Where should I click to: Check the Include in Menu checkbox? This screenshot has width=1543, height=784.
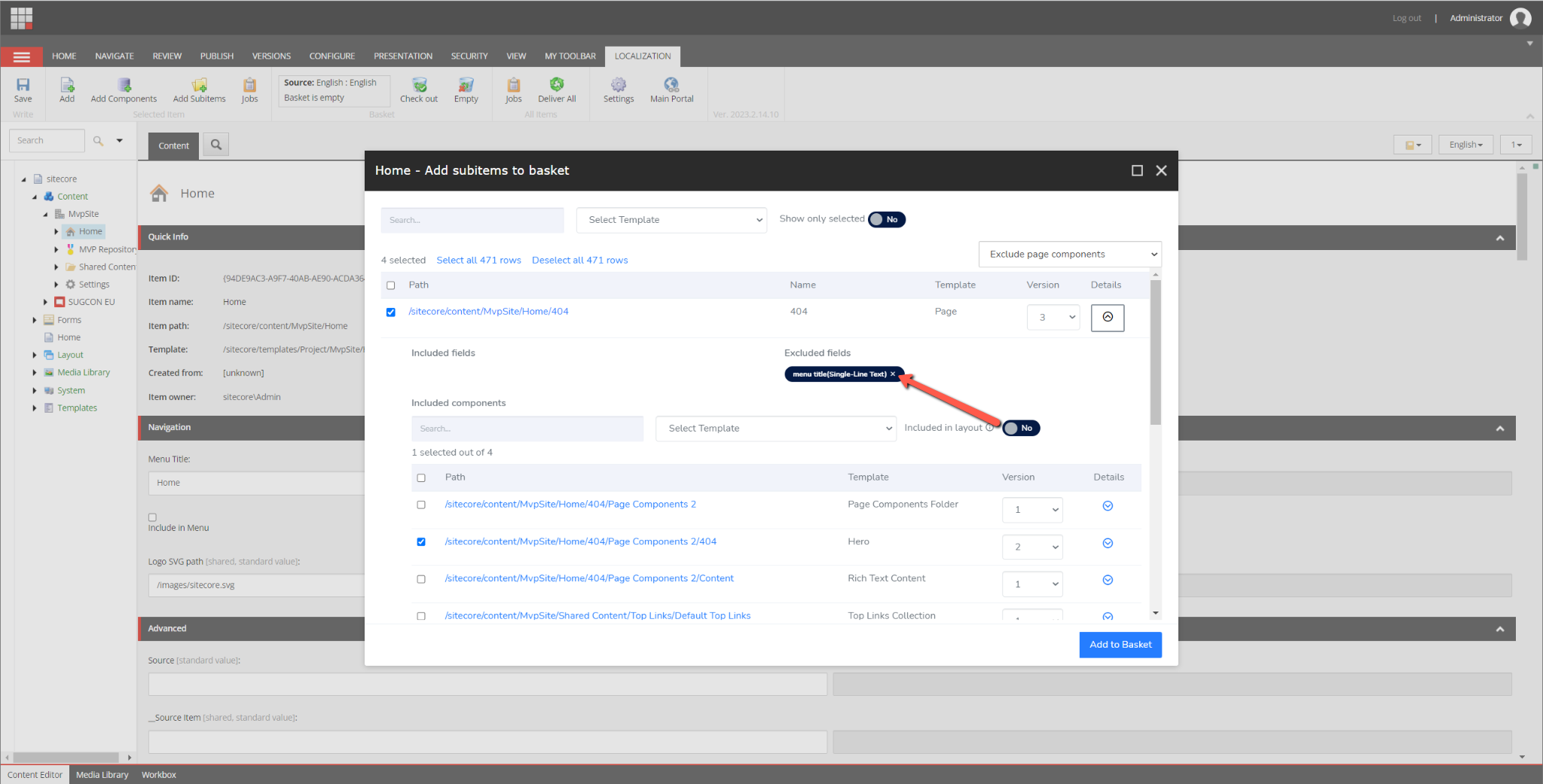(152, 517)
